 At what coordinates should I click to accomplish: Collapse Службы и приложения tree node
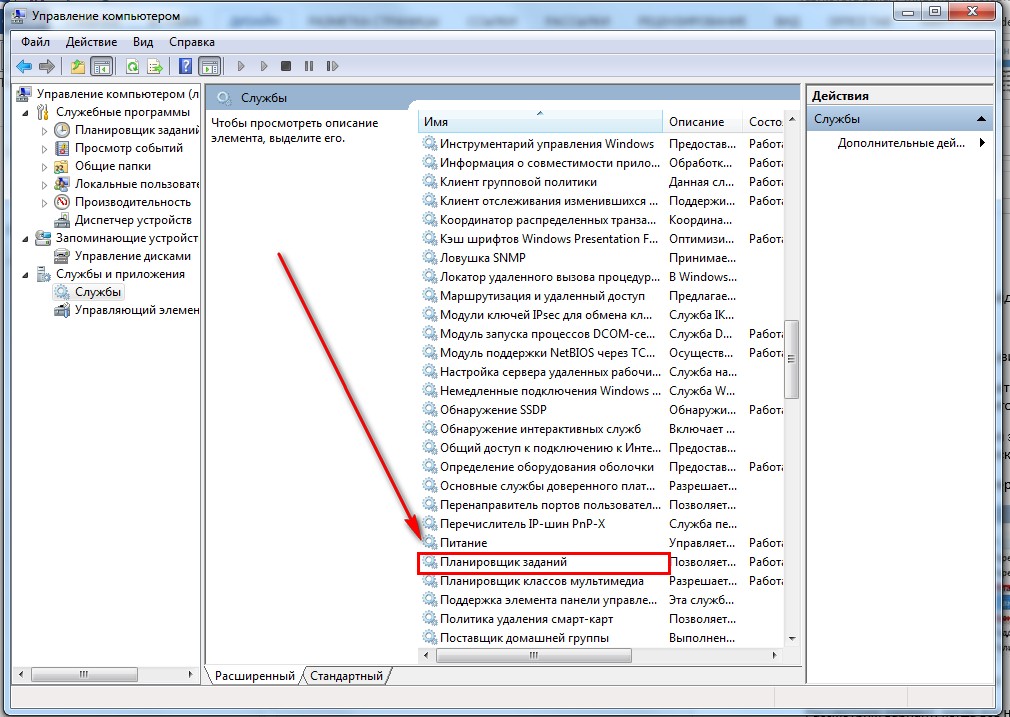click(x=26, y=275)
